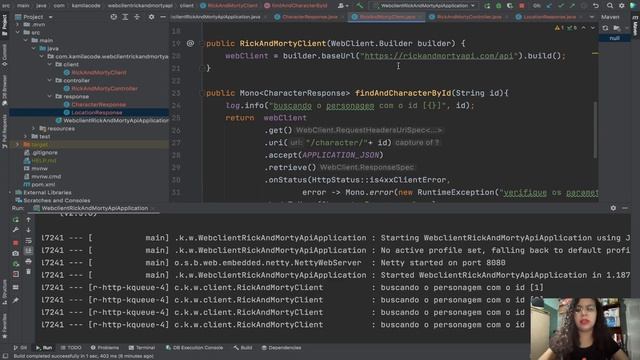
Task: Select opened file in Project panel
Action: [113, 17]
